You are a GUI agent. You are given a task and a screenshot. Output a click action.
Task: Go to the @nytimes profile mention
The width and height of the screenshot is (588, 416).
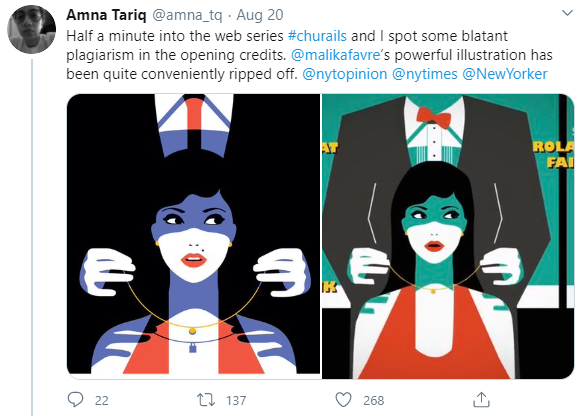(424, 74)
